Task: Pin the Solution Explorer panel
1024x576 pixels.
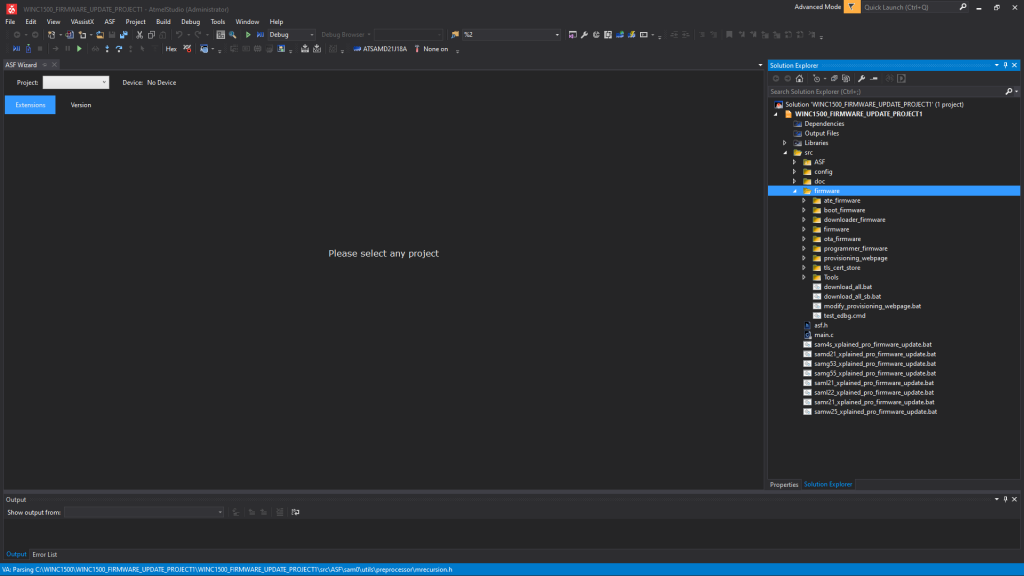Action: (x=1006, y=65)
